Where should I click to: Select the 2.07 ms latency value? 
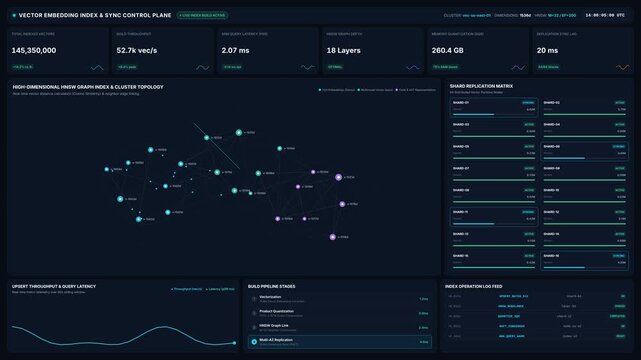235,51
